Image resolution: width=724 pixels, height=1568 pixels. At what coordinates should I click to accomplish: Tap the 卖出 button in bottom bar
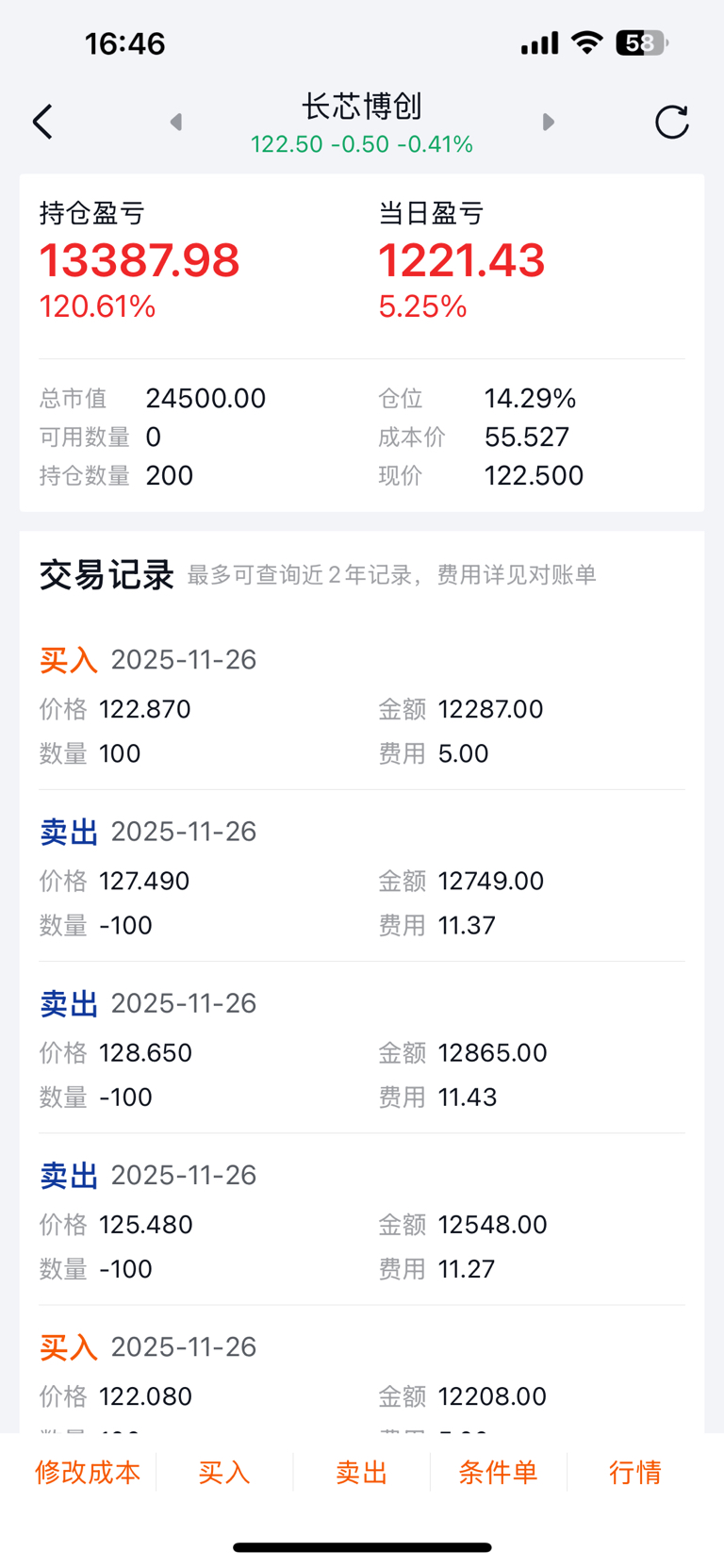pyautogui.click(x=362, y=1472)
